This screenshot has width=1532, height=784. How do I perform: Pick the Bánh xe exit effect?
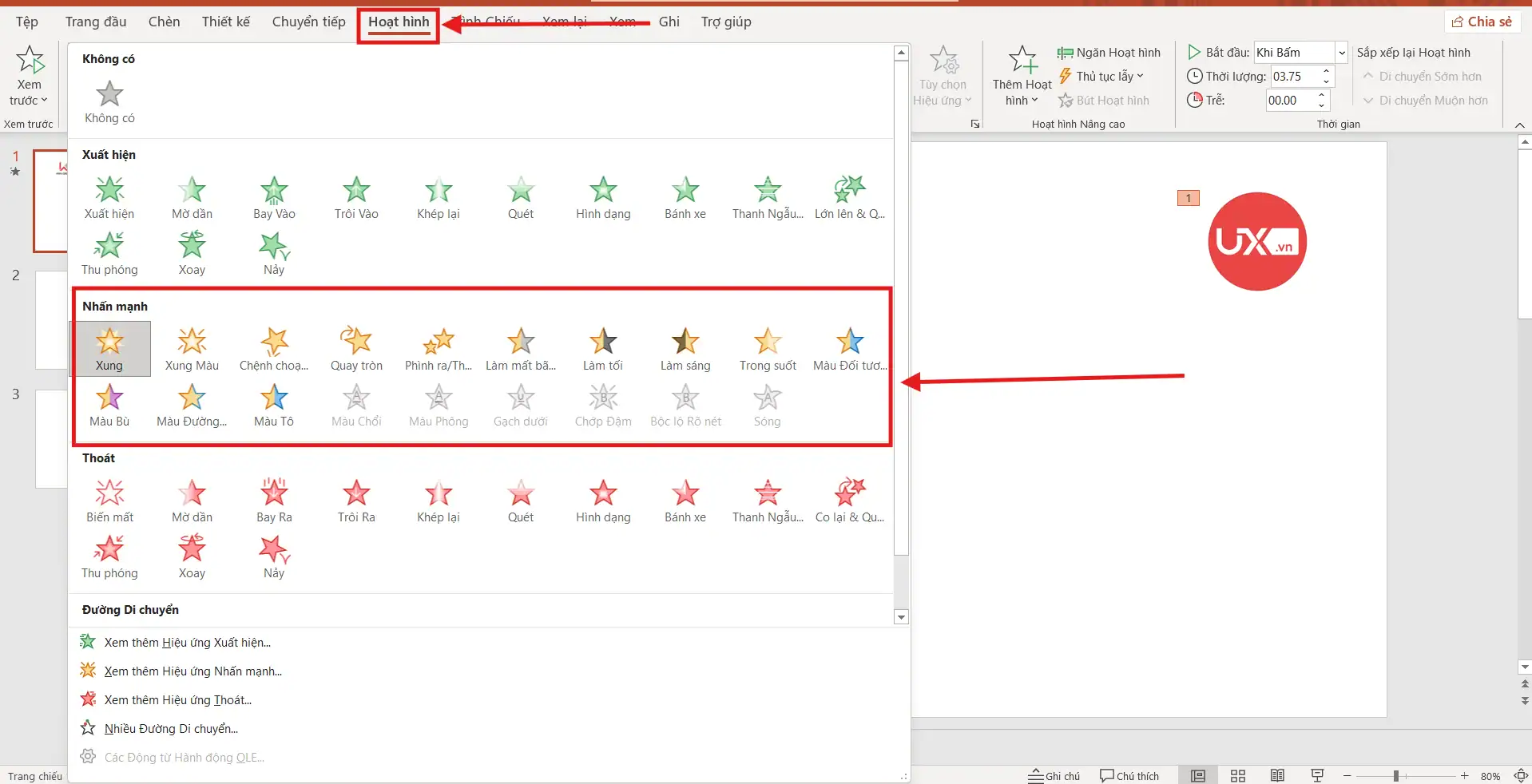click(685, 501)
